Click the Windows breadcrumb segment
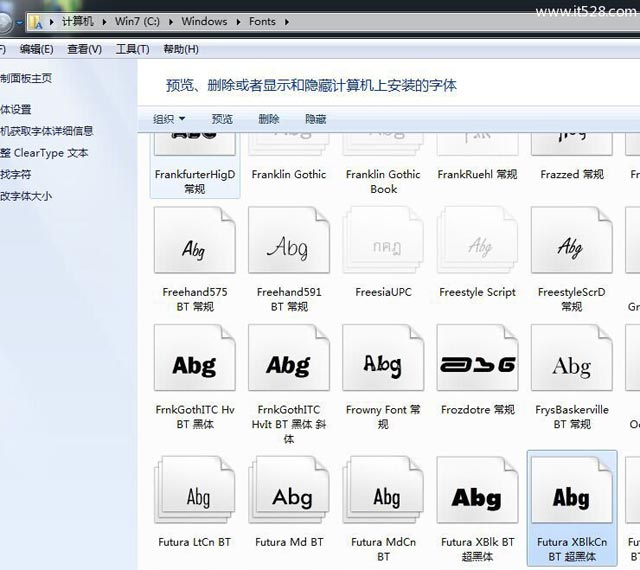This screenshot has width=640, height=570. coord(204,22)
